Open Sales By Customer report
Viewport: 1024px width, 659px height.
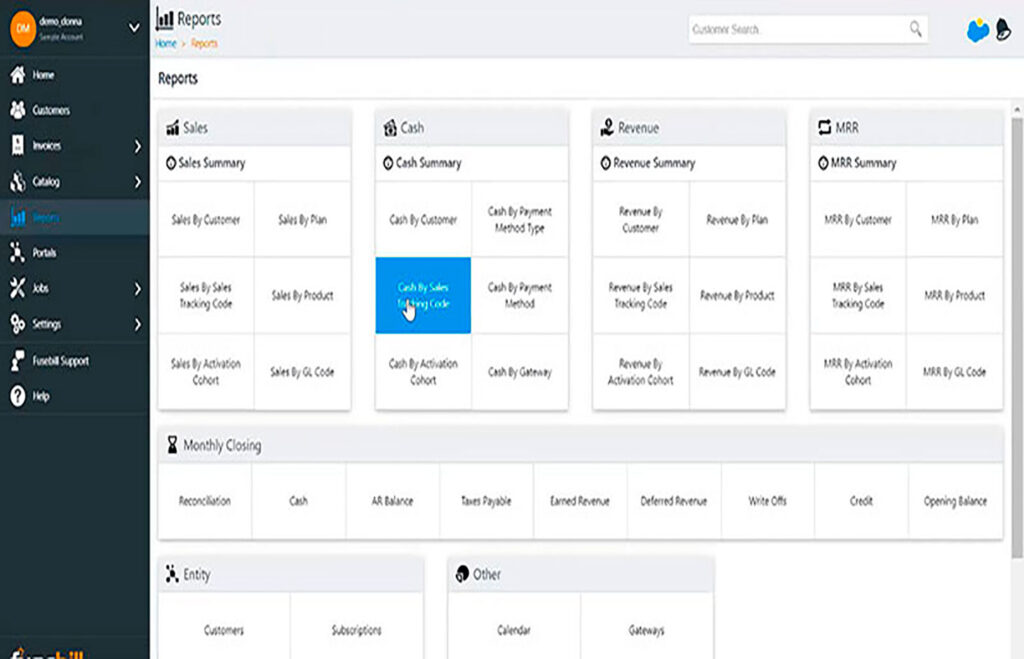(206, 219)
